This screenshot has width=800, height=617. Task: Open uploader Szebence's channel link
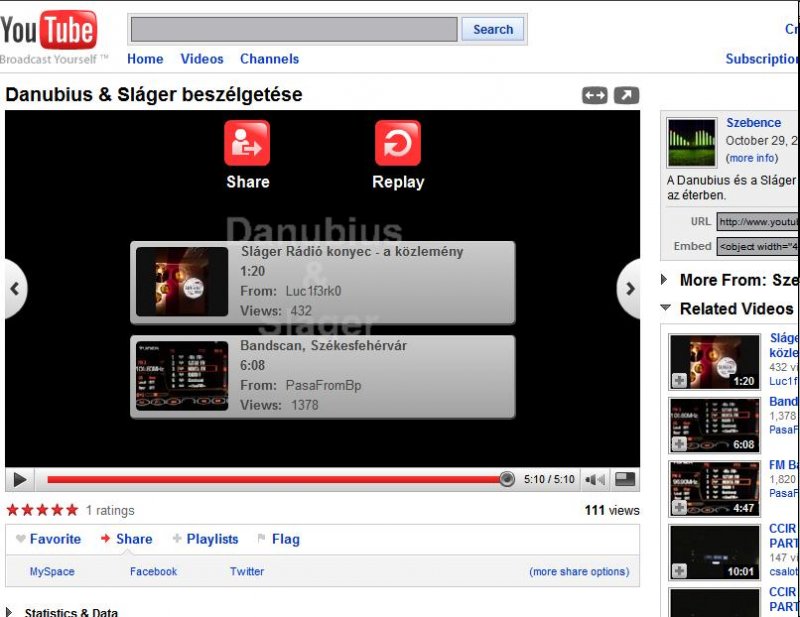[754, 123]
